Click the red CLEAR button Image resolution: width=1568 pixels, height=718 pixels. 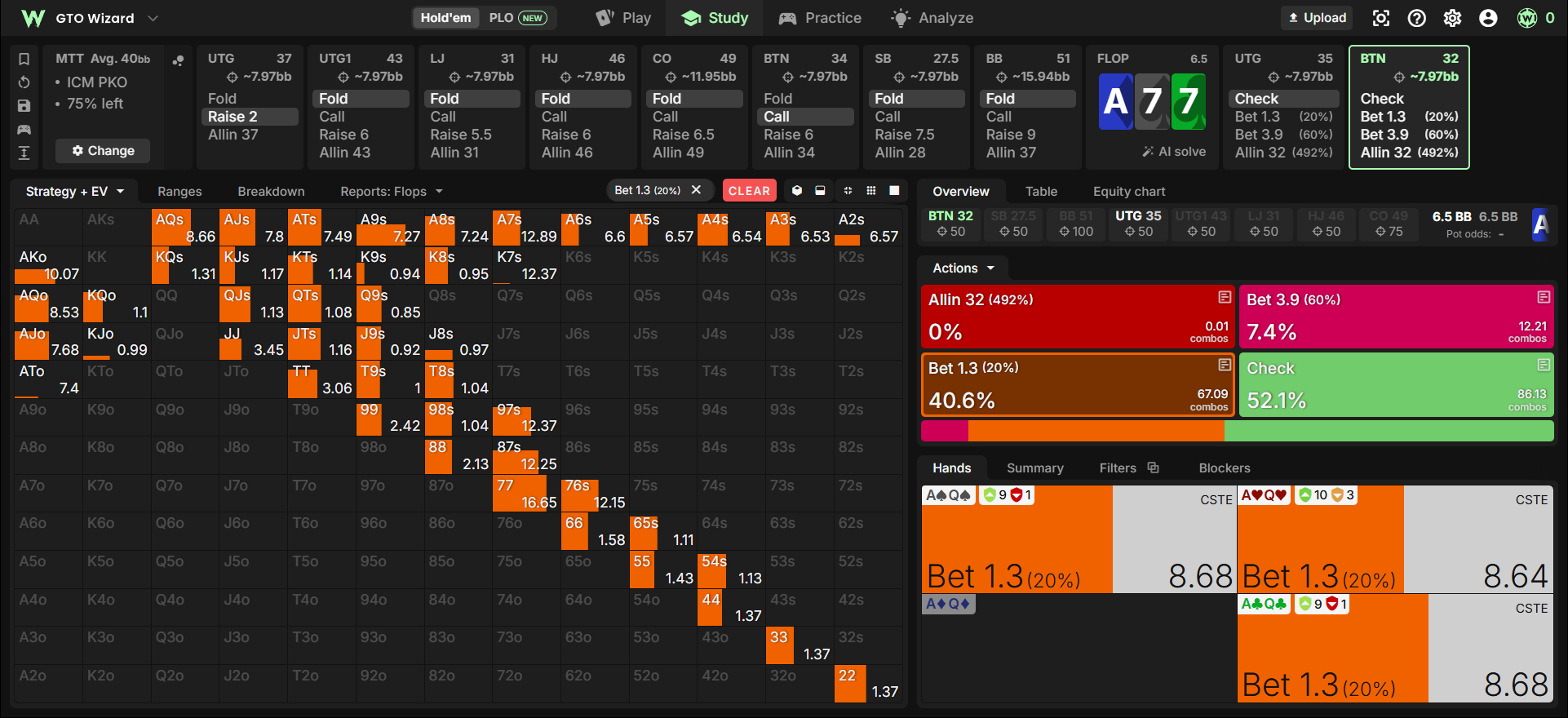749,191
